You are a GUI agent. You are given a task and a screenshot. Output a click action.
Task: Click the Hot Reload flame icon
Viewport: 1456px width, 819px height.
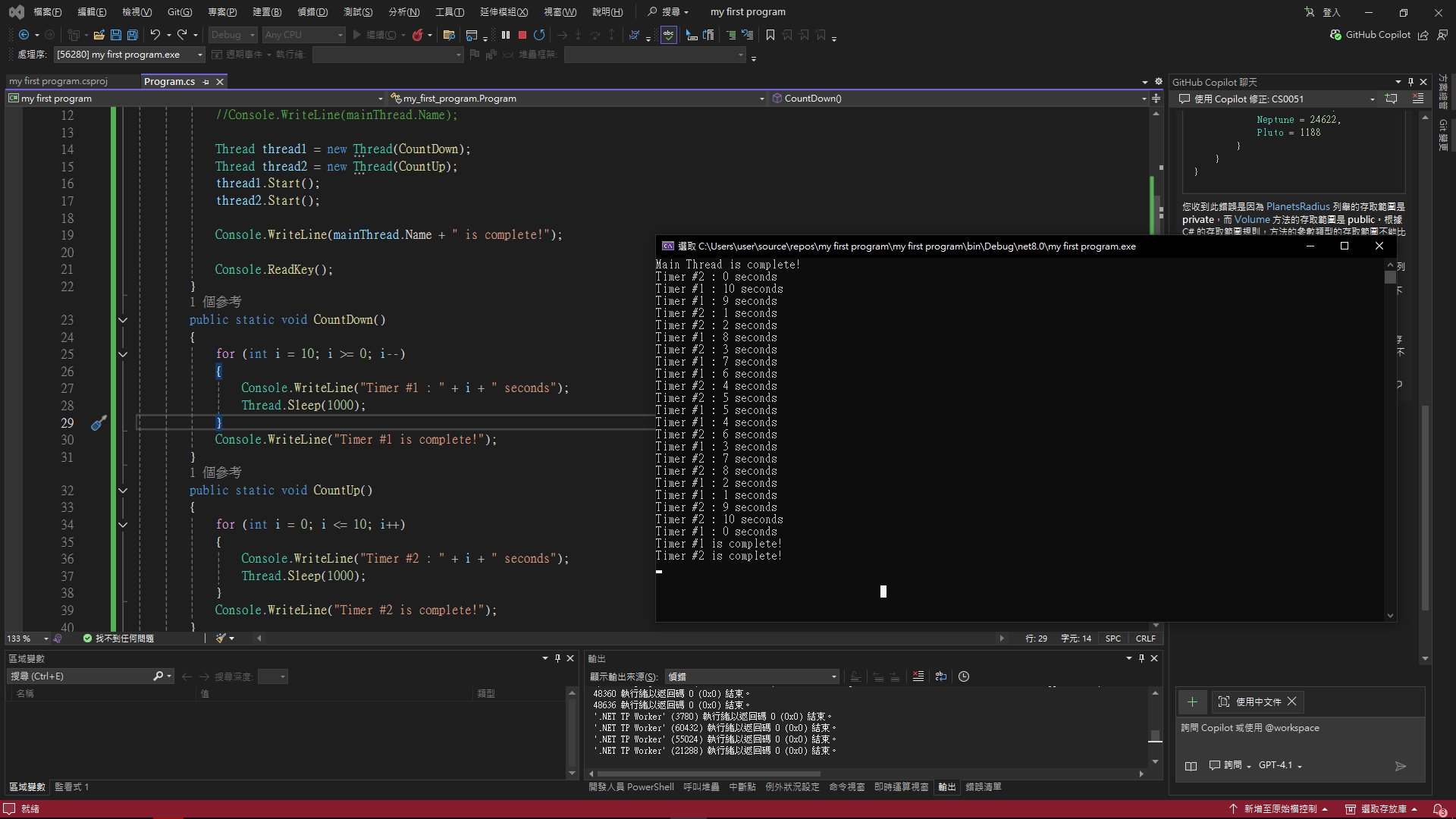[417, 35]
